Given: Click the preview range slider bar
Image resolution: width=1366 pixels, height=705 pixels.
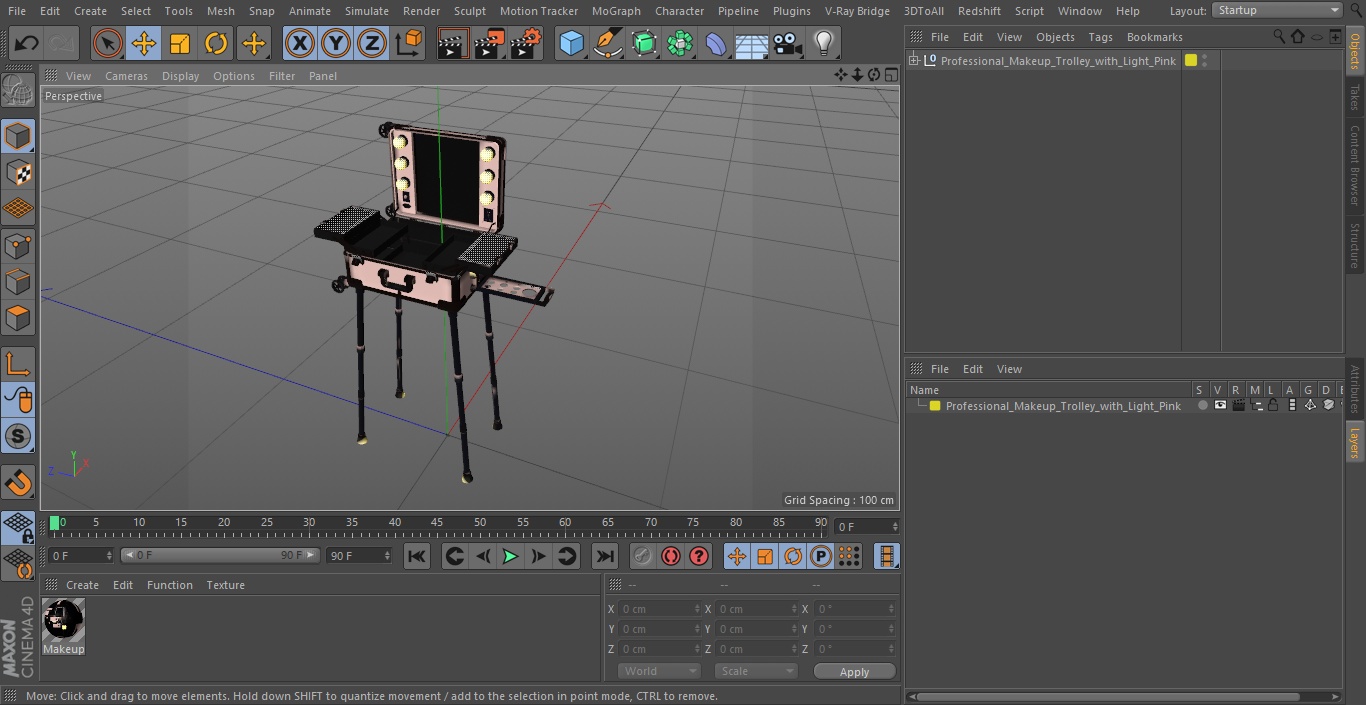Looking at the screenshot, I should 220,555.
